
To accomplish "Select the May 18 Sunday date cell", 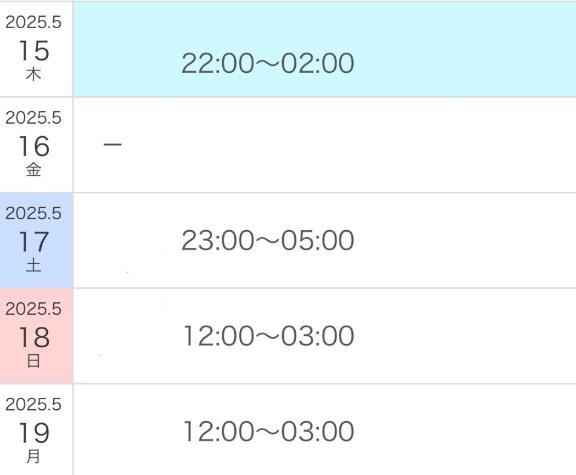I will 36,336.
